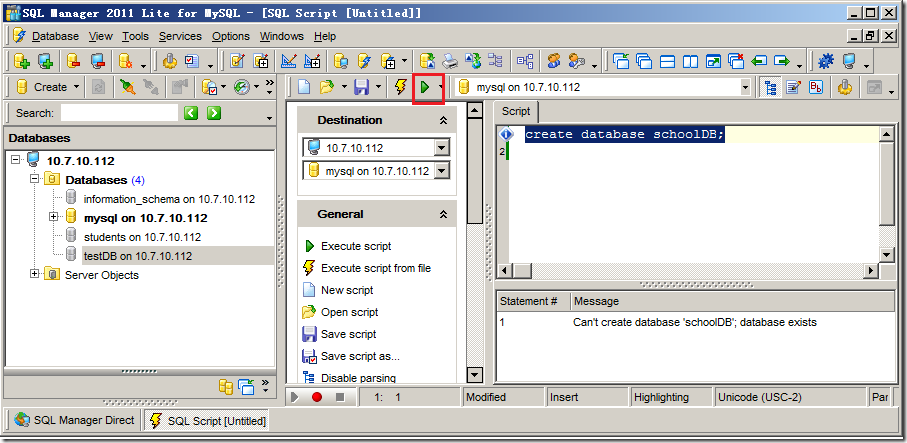Screen dimensions: 907x443
Task: Toggle the script notepad pencil button
Action: [793, 87]
